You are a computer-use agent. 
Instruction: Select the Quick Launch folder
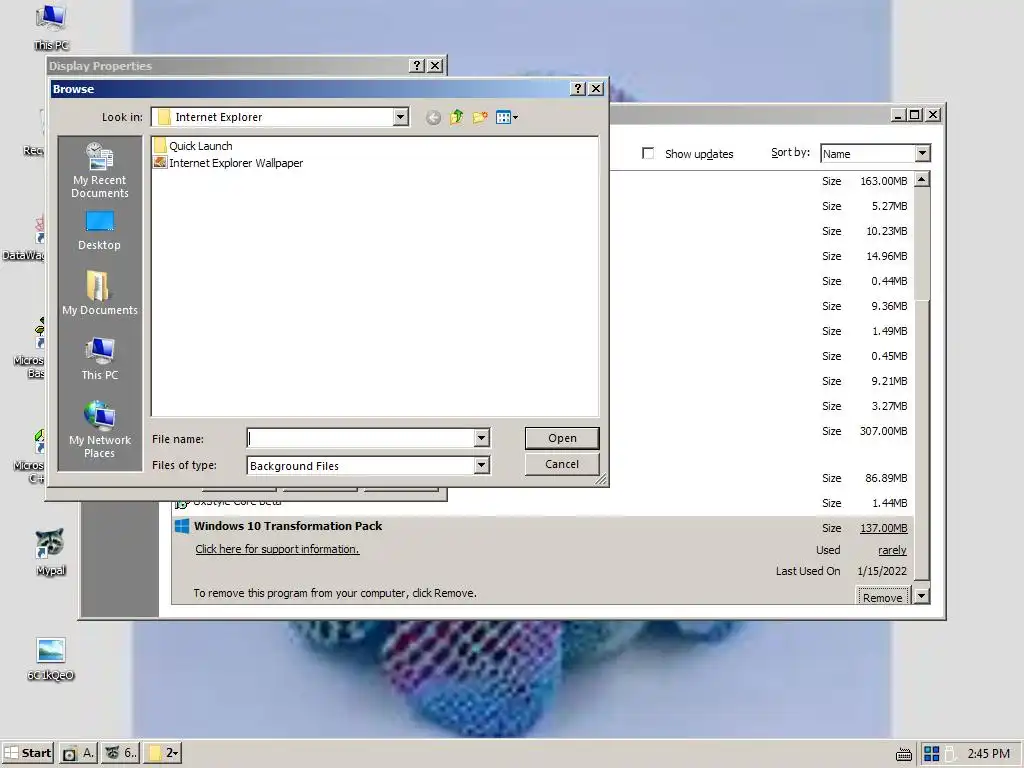tap(193, 146)
